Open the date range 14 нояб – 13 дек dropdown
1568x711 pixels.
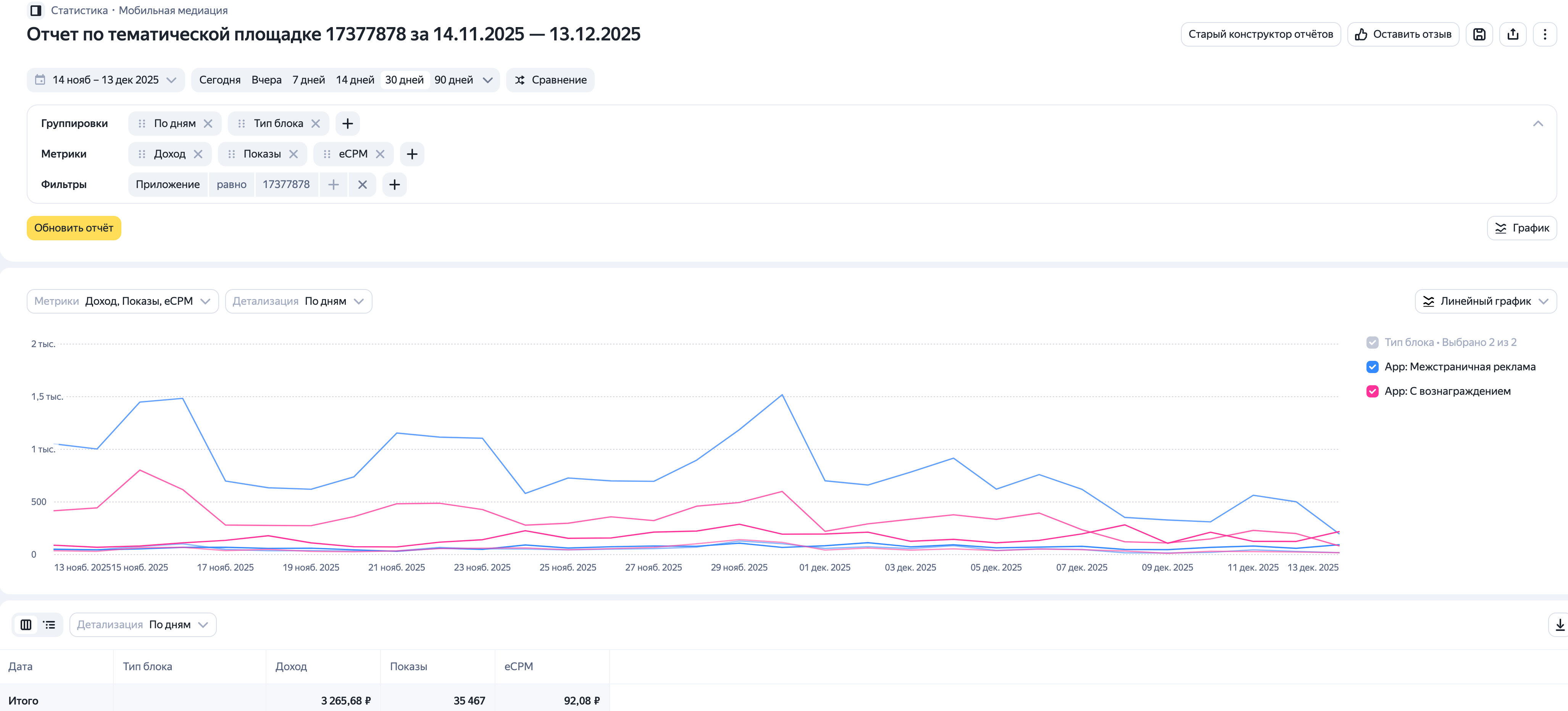pos(105,80)
